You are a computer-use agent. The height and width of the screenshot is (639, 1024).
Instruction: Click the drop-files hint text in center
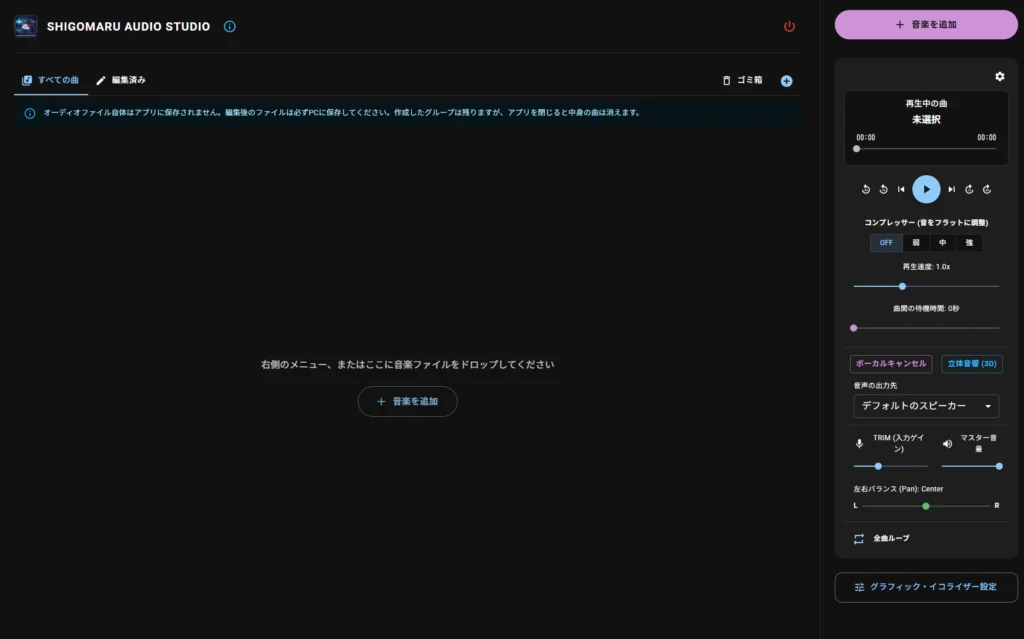coord(408,365)
